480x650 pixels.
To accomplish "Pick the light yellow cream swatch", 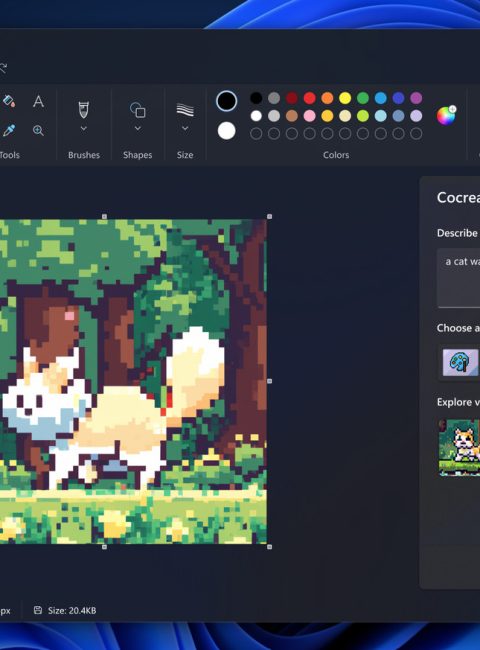I will 345,116.
